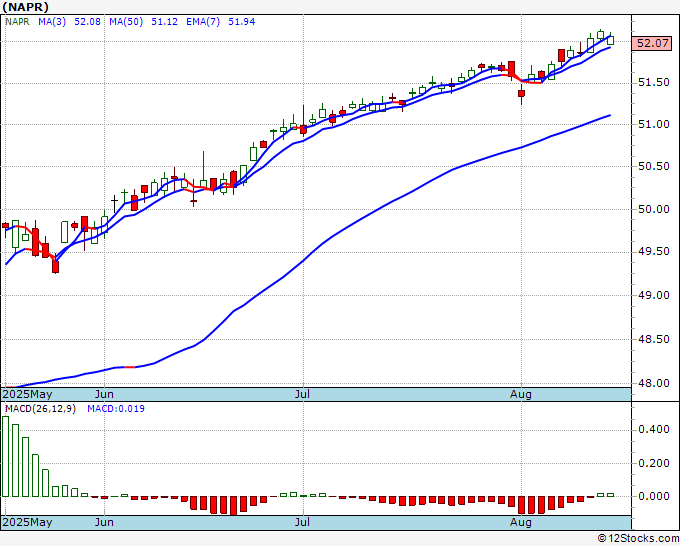Click the MACD:0.019 value label
680x546 pixels.
coord(116,409)
